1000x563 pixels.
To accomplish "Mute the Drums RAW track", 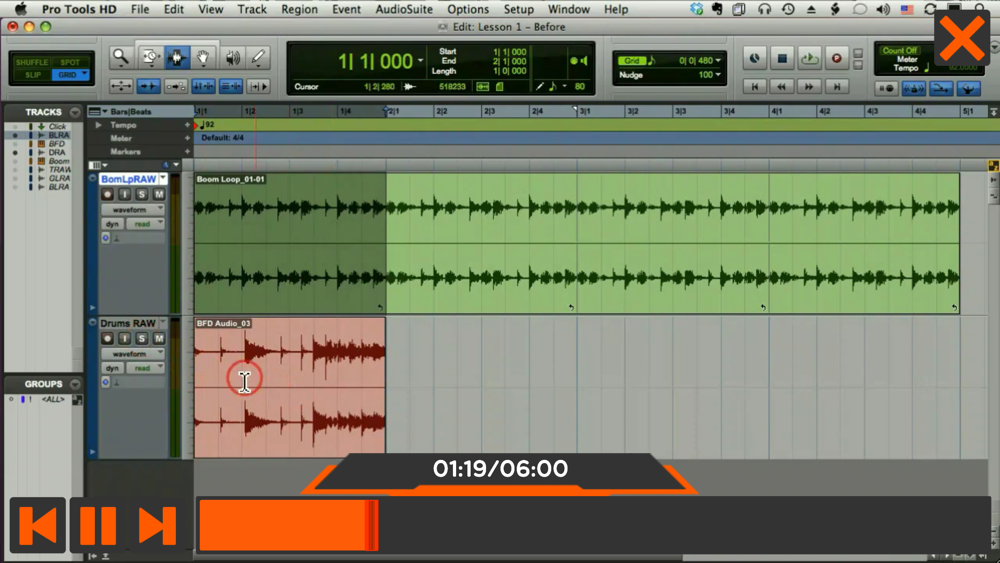I will (x=159, y=339).
